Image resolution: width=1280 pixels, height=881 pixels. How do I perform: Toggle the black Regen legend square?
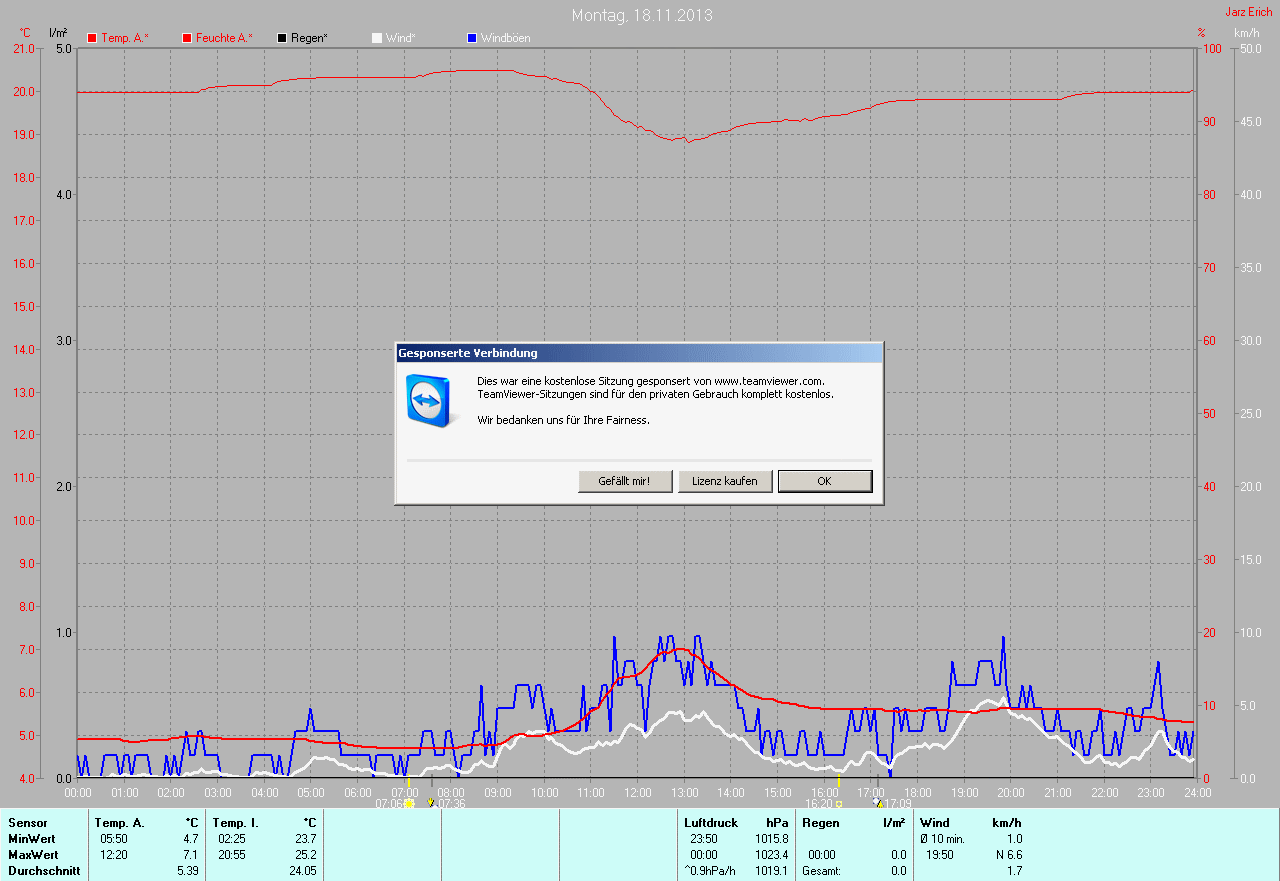point(282,38)
